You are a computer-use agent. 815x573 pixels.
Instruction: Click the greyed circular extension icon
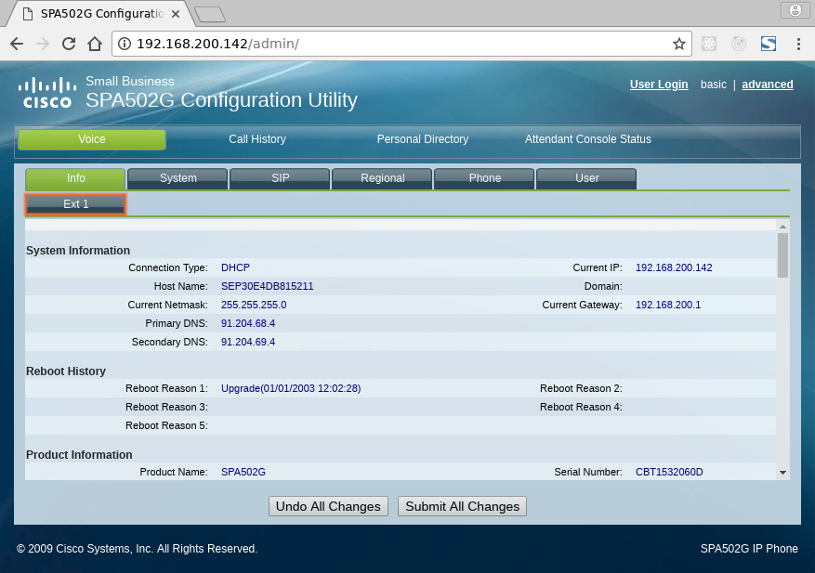point(739,44)
